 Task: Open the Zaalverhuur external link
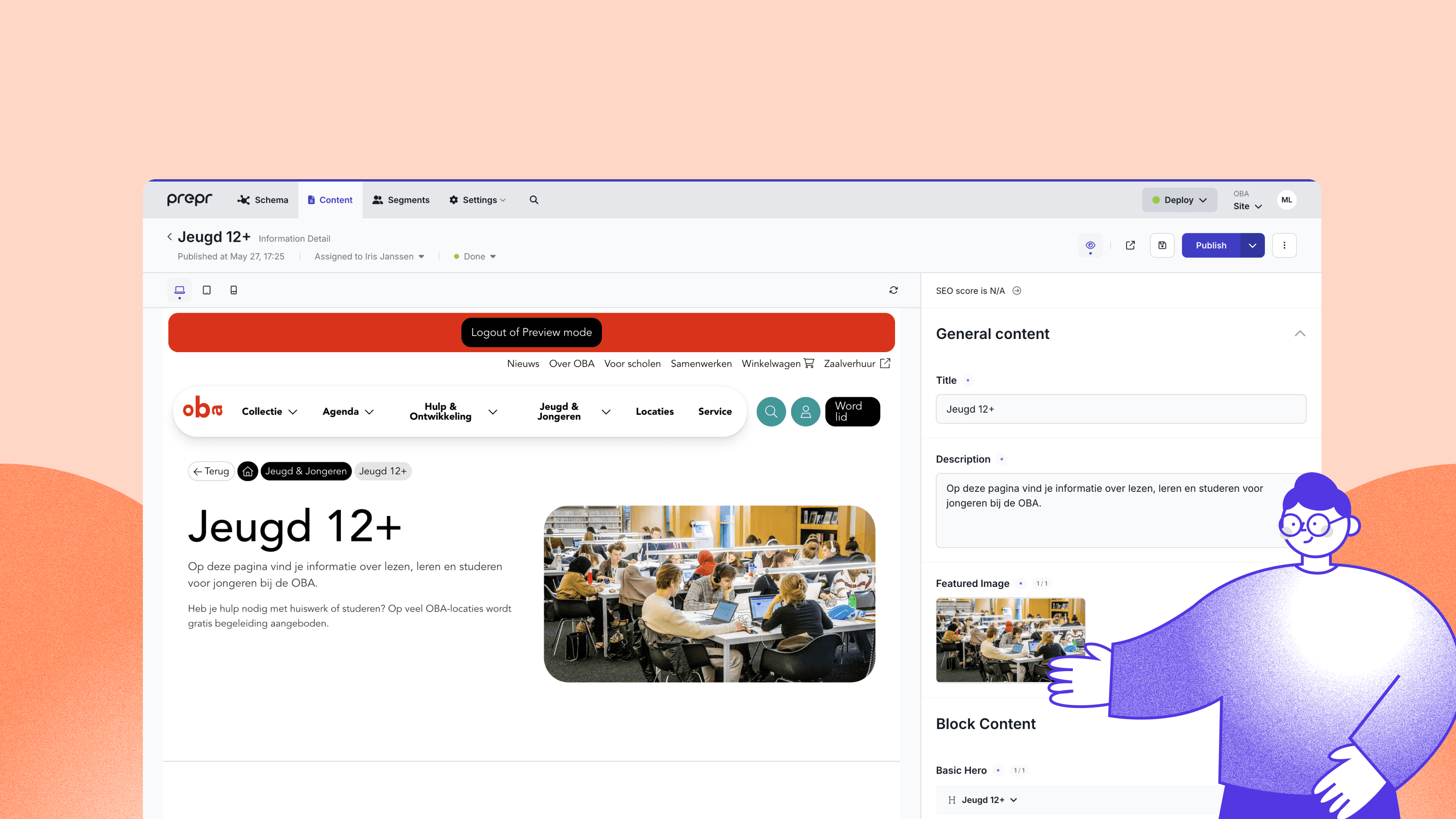point(857,364)
